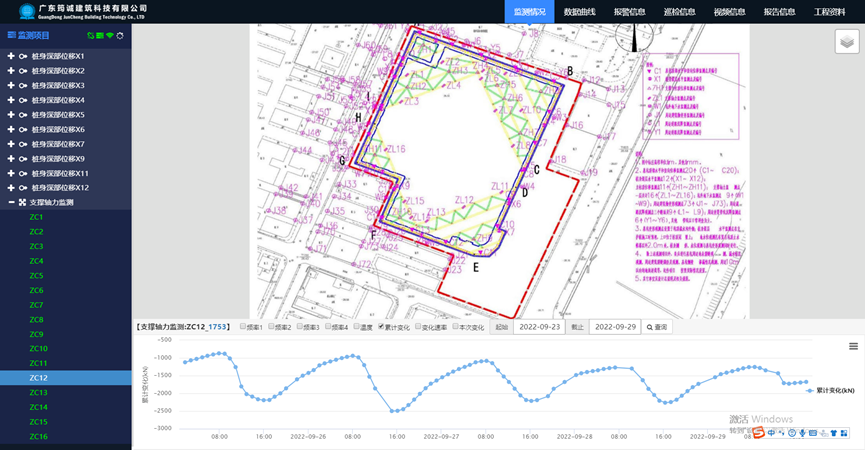Image resolution: width=865 pixels, height=450 pixels.
Task: Uncheck the 累计变化 checkbox
Action: (x=381, y=326)
